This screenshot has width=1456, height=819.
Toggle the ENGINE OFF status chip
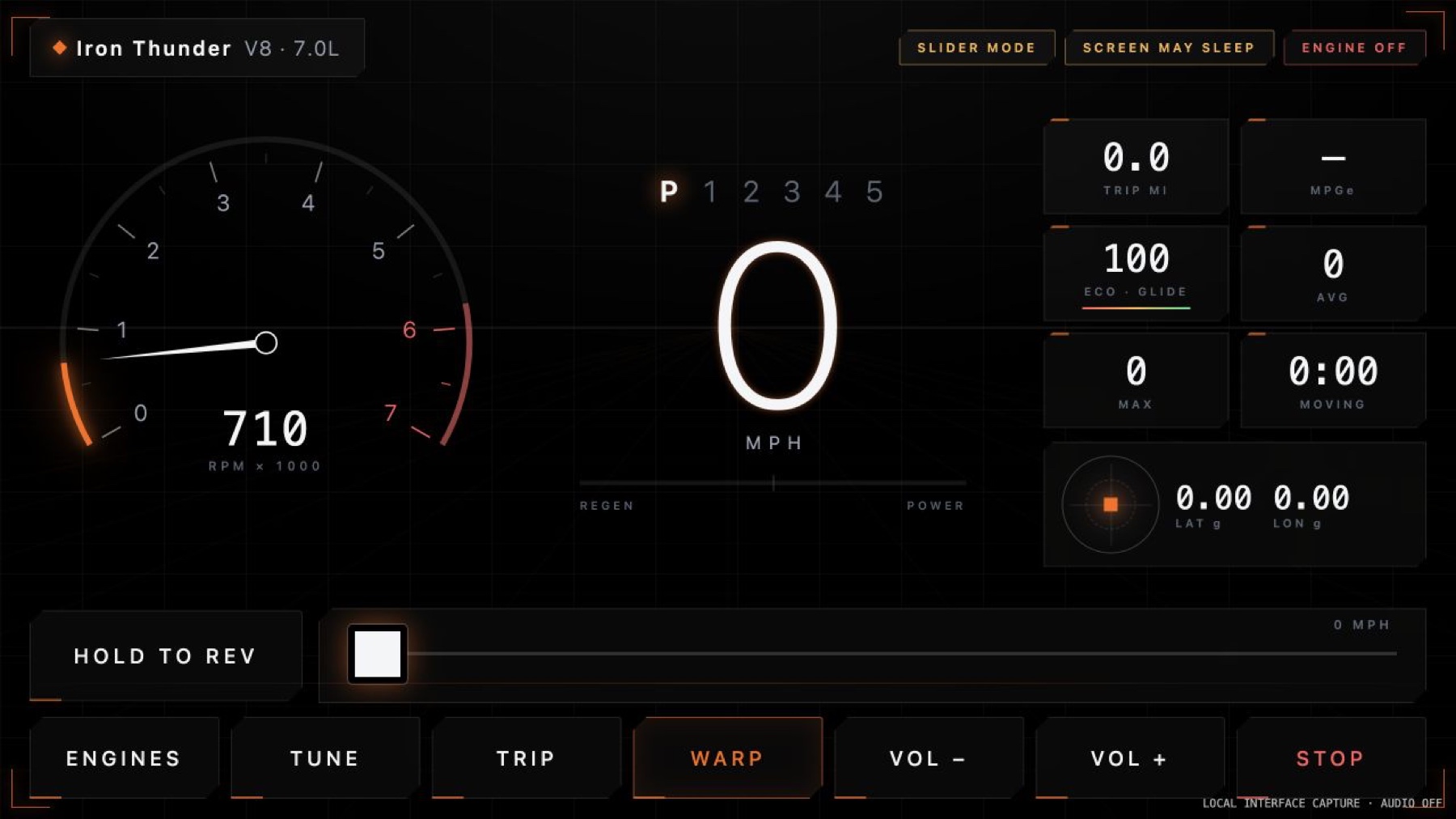[1354, 48]
